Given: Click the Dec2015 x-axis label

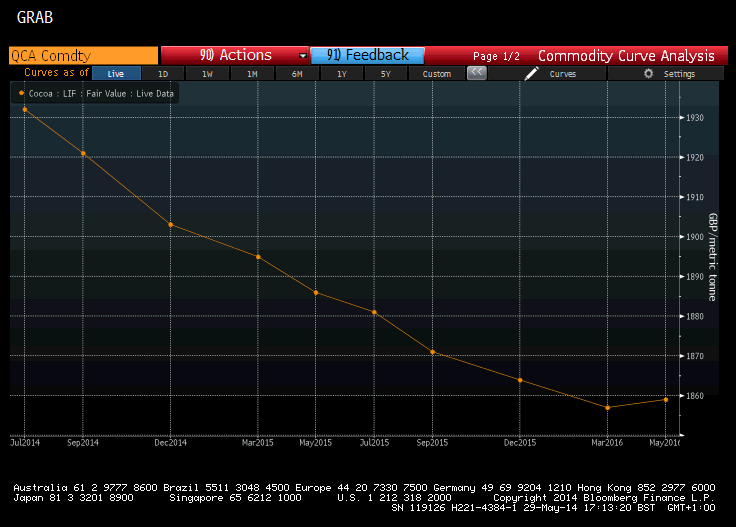Looking at the screenshot, I should [520, 443].
